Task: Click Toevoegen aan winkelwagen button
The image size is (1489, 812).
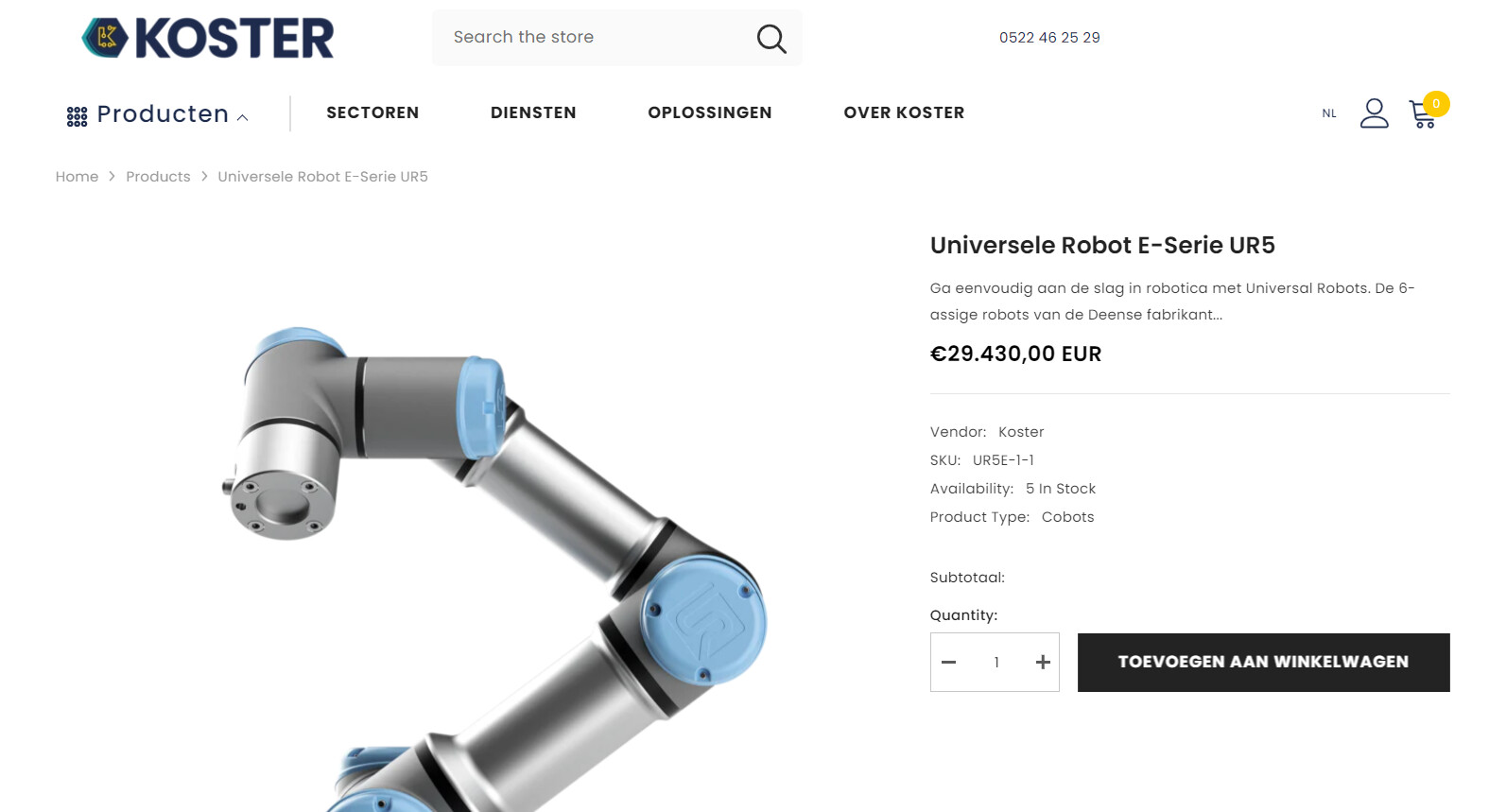Action: [1263, 663]
